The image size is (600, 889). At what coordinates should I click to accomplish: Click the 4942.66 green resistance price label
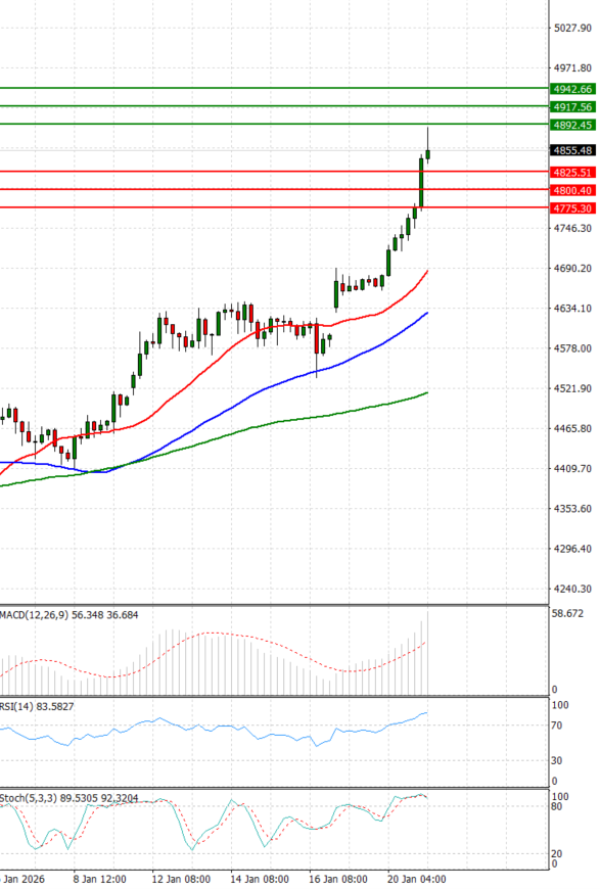click(572, 89)
